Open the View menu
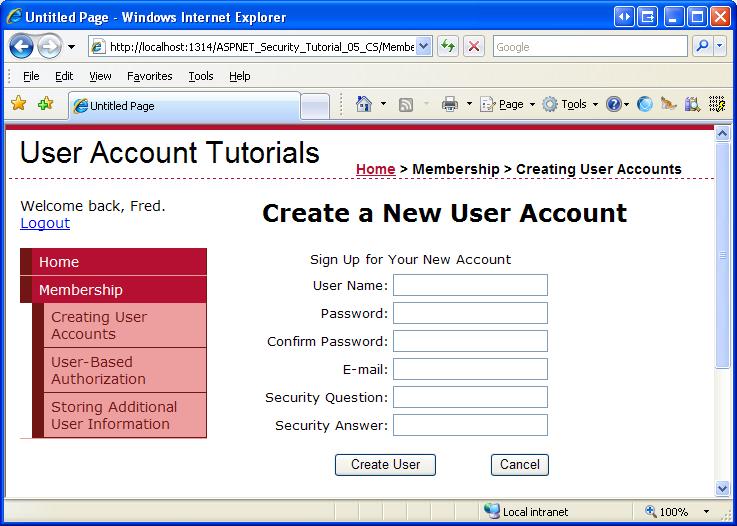This screenshot has width=737, height=526. click(100, 76)
